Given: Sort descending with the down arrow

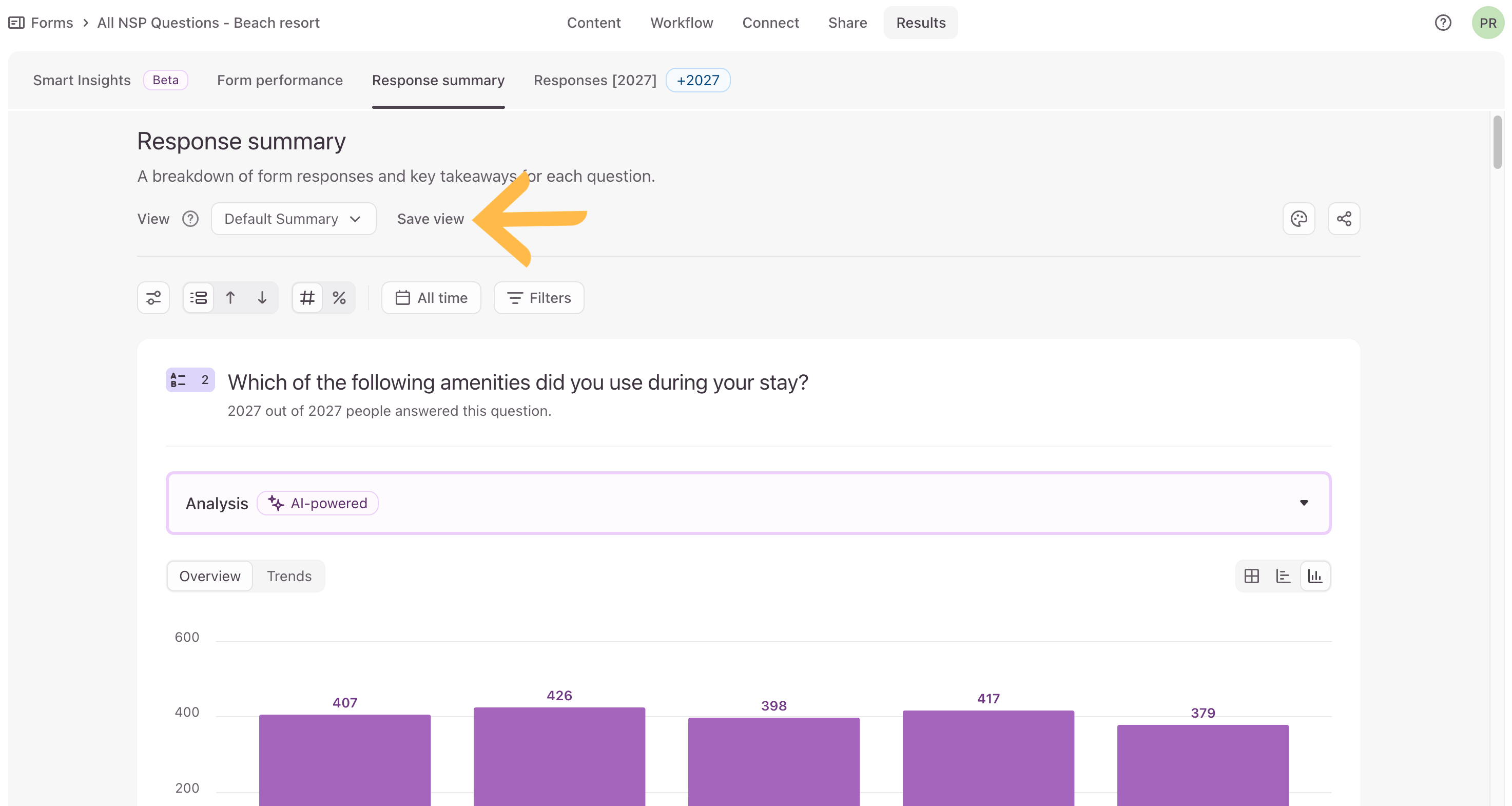Looking at the screenshot, I should (262, 298).
